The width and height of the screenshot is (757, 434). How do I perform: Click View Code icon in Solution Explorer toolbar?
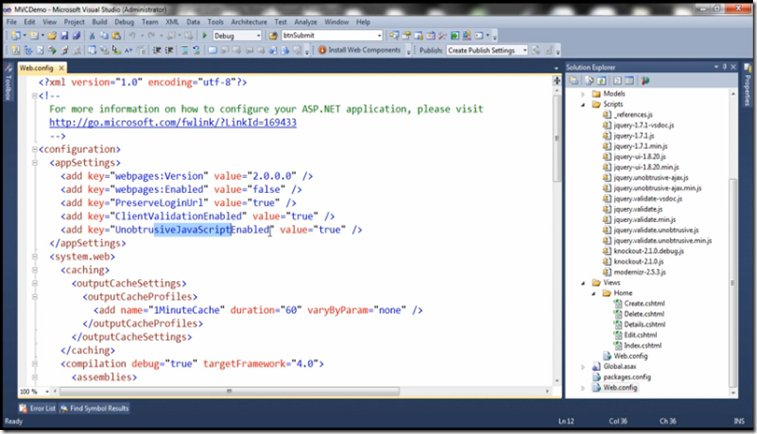(x=617, y=81)
